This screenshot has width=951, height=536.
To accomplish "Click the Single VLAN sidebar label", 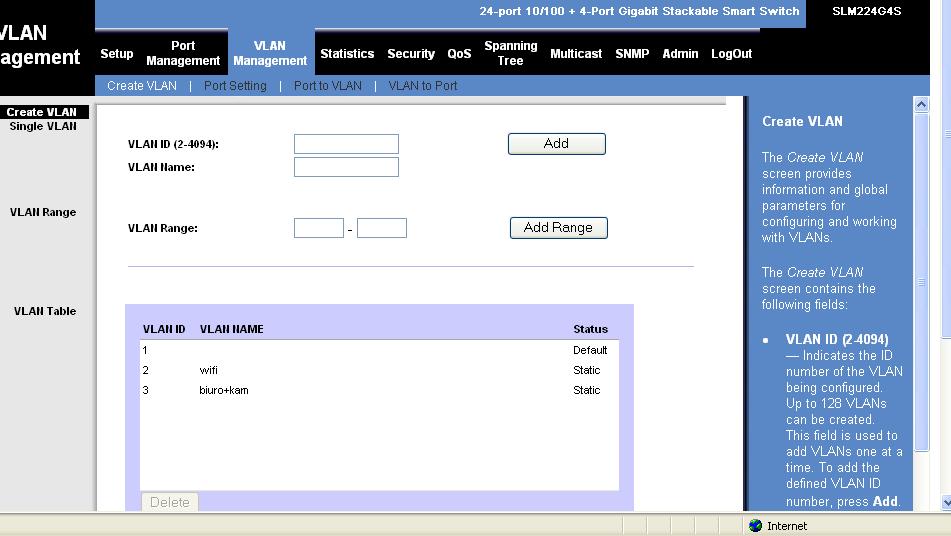I will pyautogui.click(x=42, y=126).
